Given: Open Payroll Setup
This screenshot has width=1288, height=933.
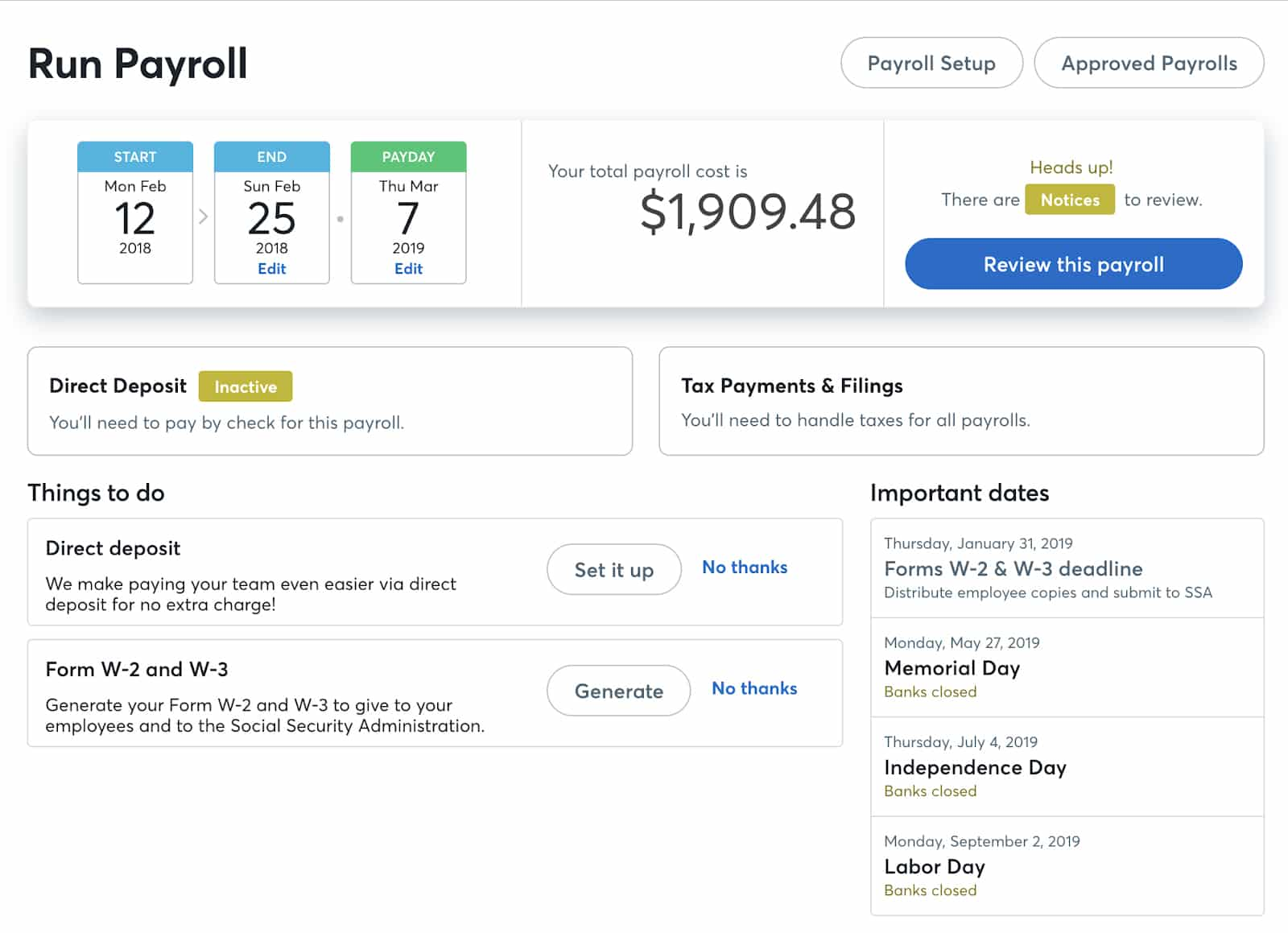Looking at the screenshot, I should click(x=931, y=63).
